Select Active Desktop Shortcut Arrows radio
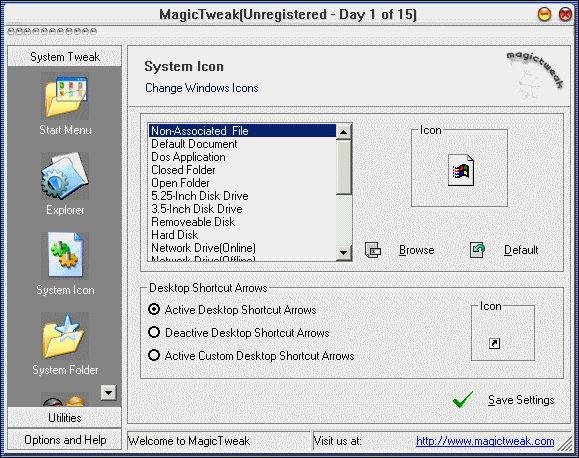Screen dimensions: 579x458 coord(154,309)
